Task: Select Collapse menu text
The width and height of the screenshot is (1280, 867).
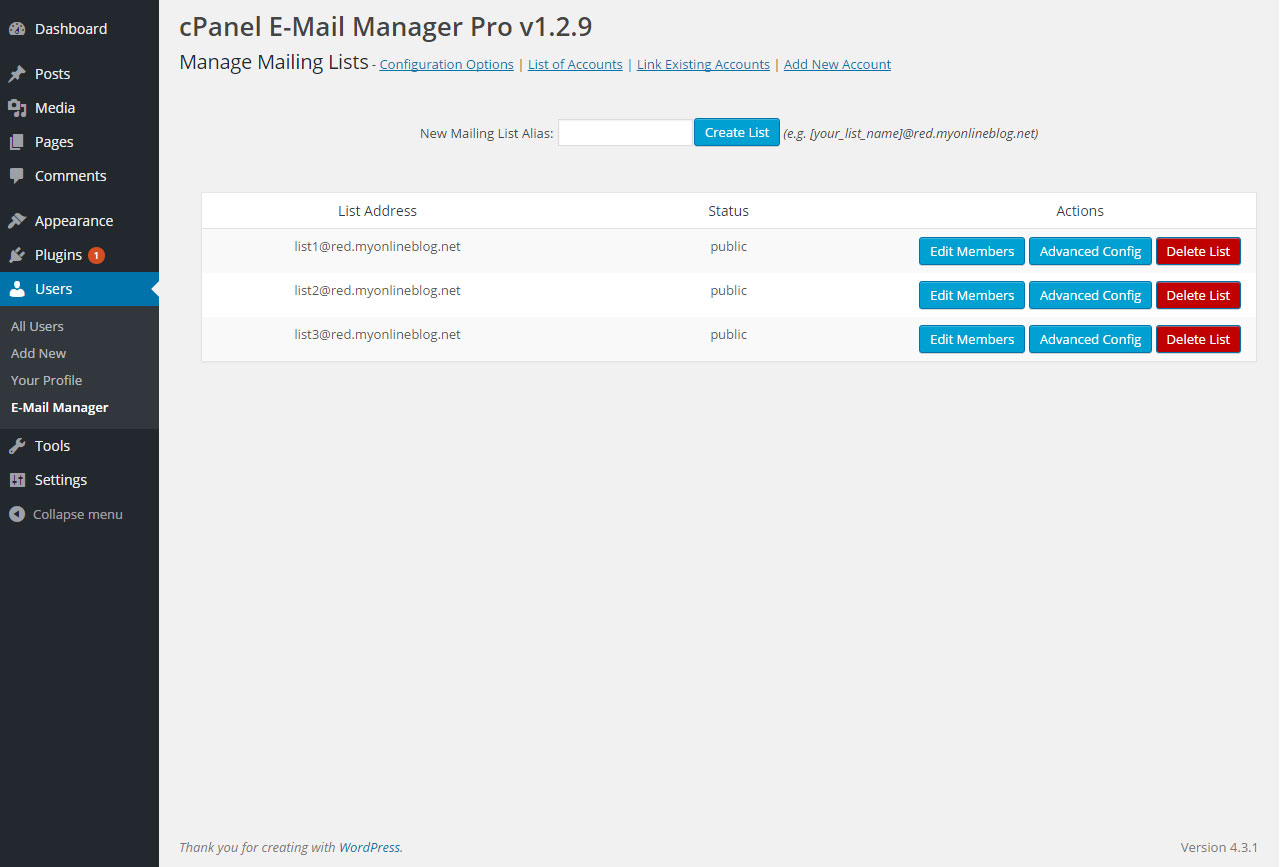Action: click(77, 514)
